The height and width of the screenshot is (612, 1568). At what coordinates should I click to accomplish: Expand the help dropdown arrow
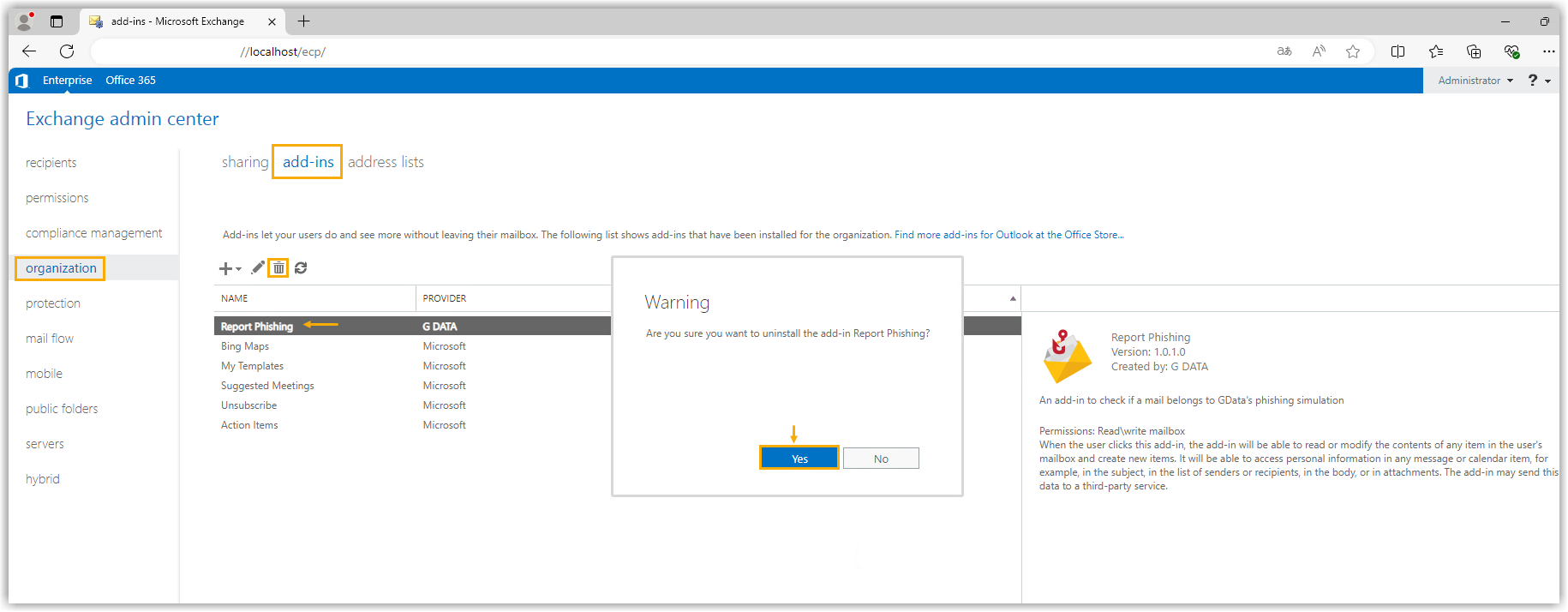[x=1548, y=81]
